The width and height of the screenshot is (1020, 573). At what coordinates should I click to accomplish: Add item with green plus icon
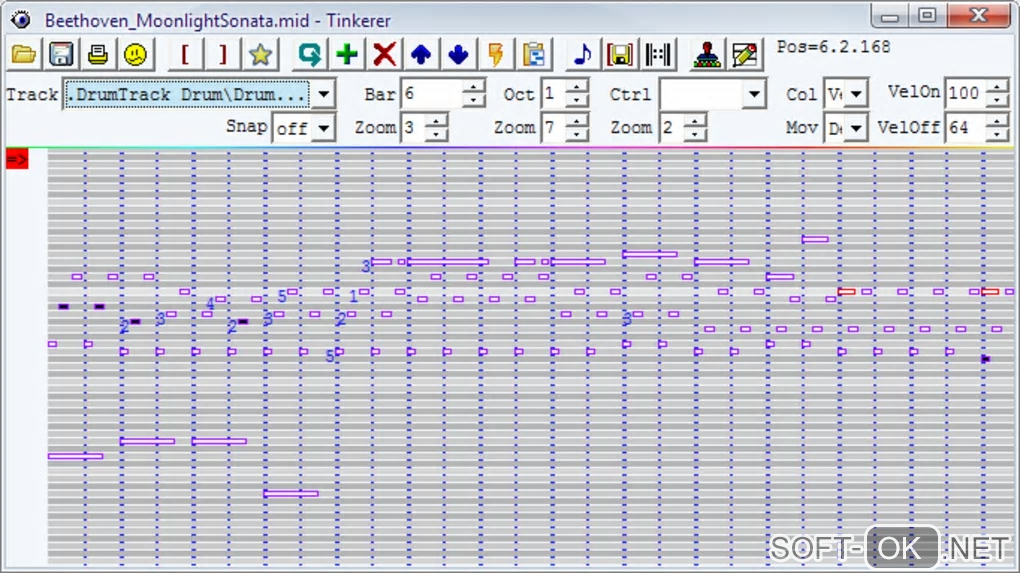click(347, 55)
